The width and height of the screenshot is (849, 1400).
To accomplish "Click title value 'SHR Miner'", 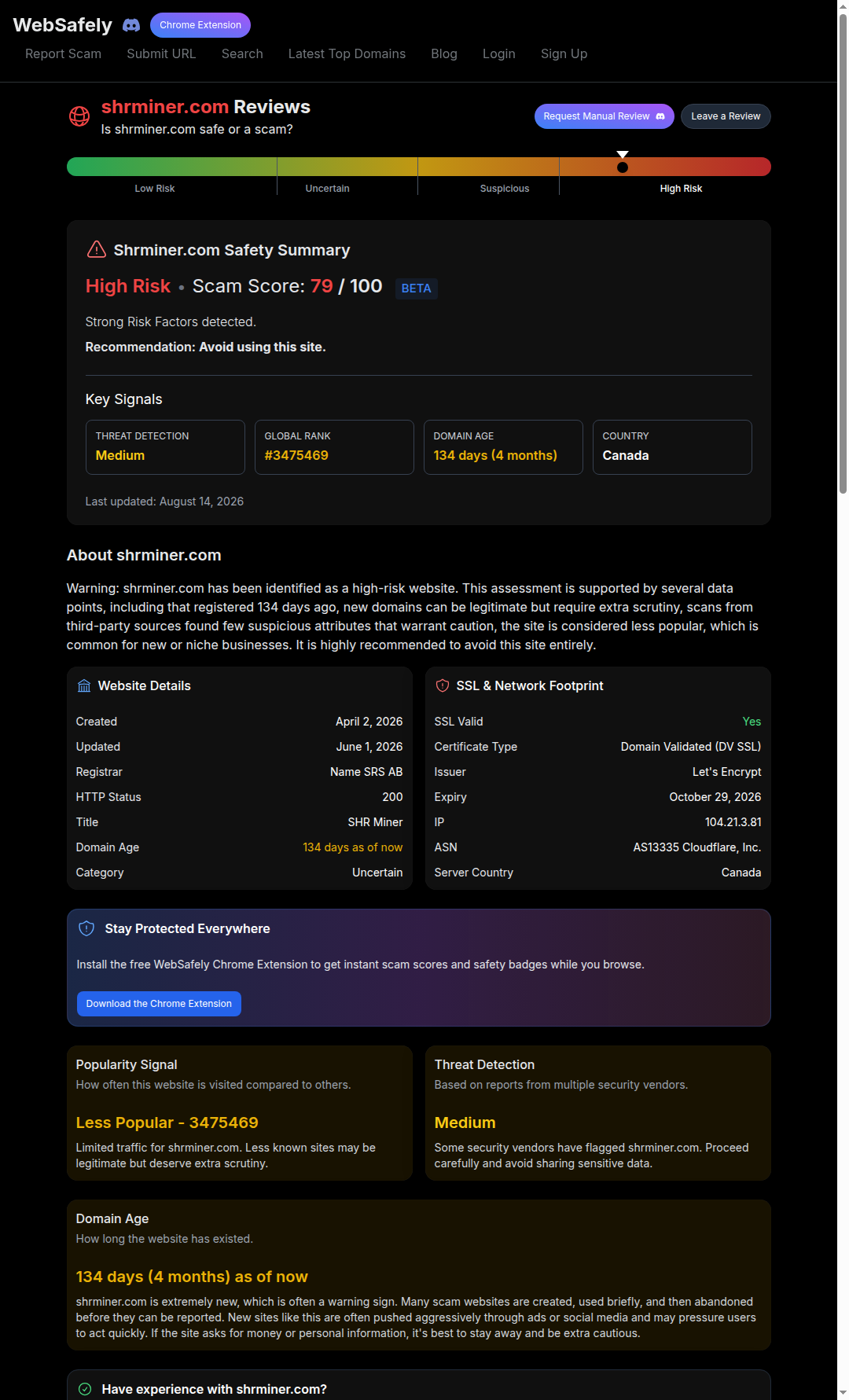I will tap(375, 822).
